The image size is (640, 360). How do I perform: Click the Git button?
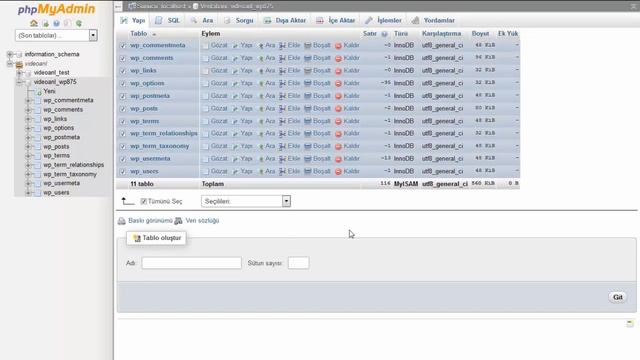pyautogui.click(x=618, y=297)
